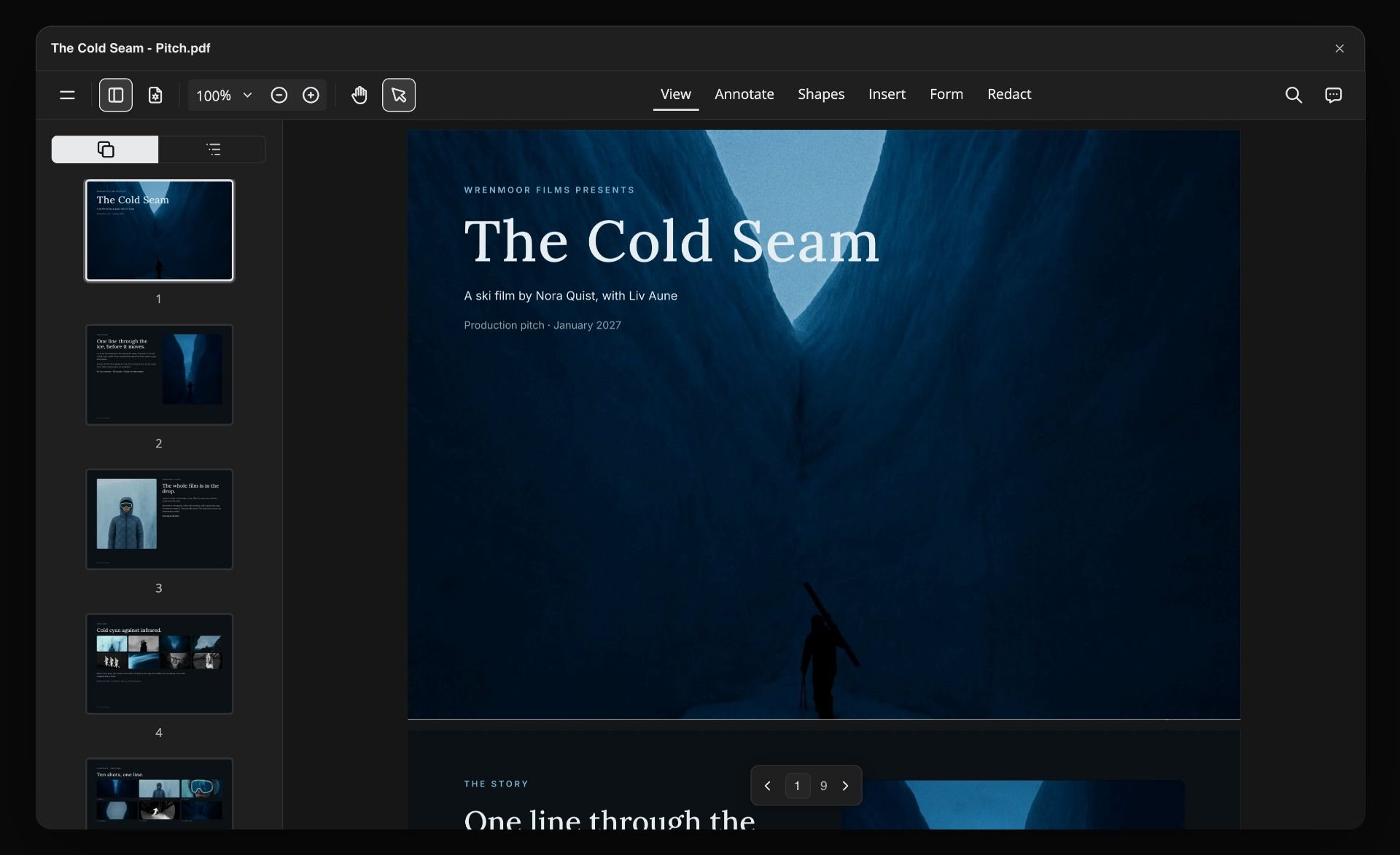
Task: Select the hand pan tool
Action: (x=359, y=95)
